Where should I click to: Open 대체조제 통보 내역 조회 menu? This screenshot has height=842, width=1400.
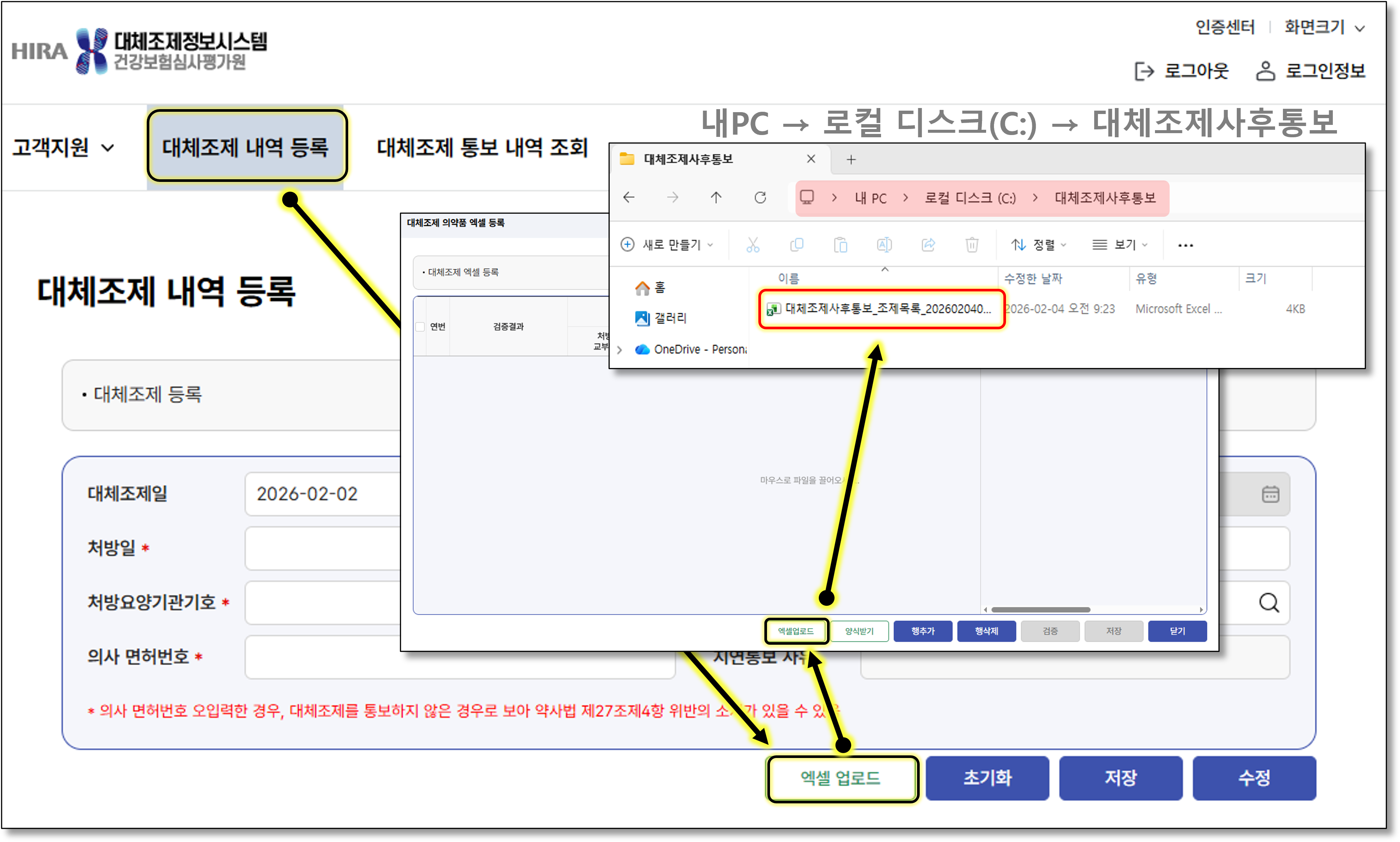tap(482, 147)
